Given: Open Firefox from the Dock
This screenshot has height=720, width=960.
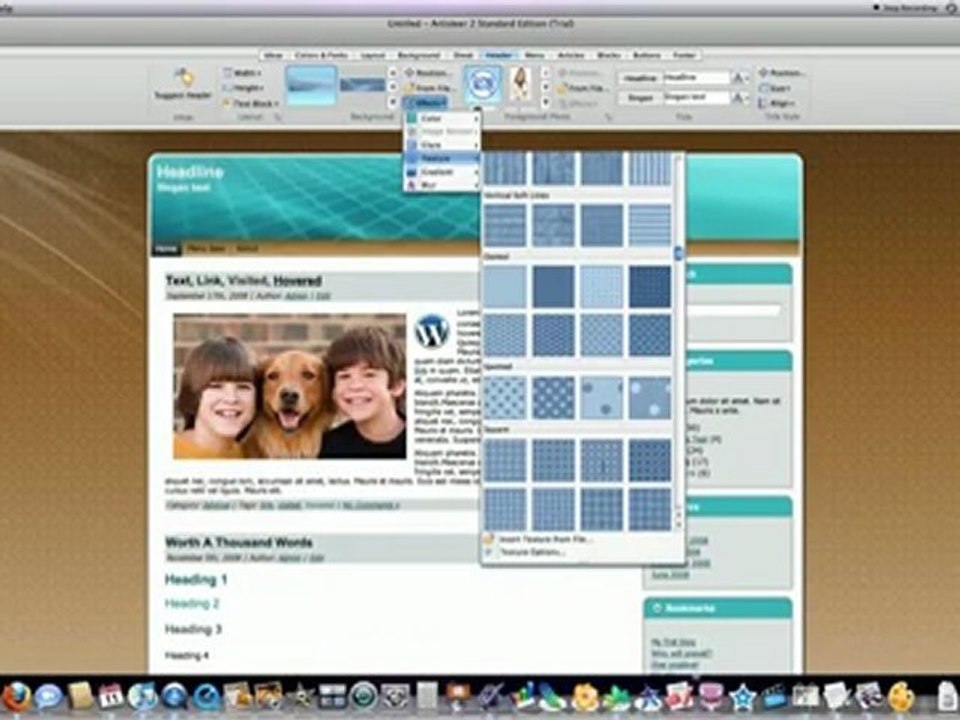Looking at the screenshot, I should pos(16,697).
